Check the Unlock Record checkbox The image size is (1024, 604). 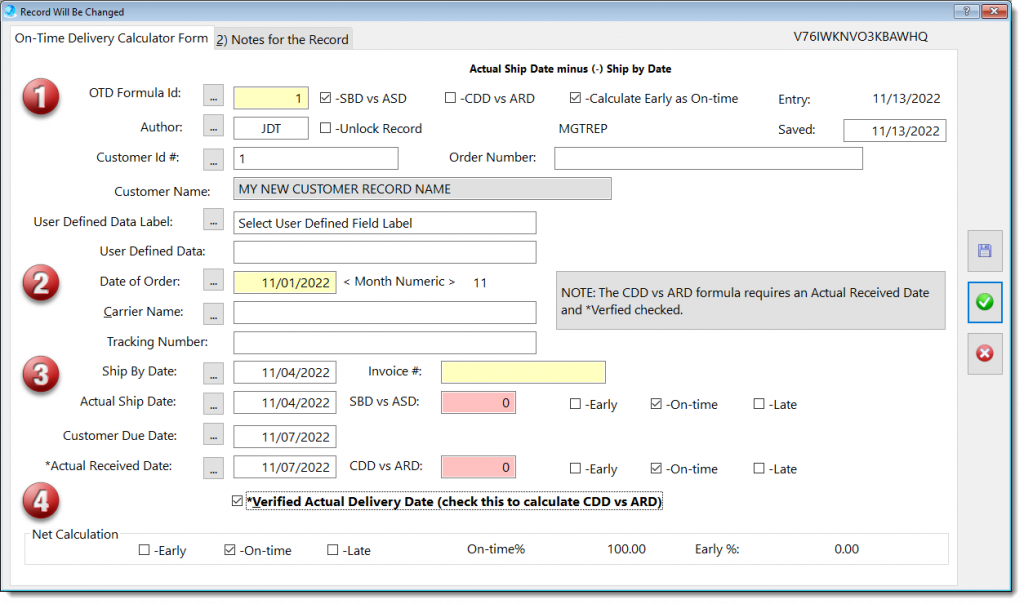325,128
